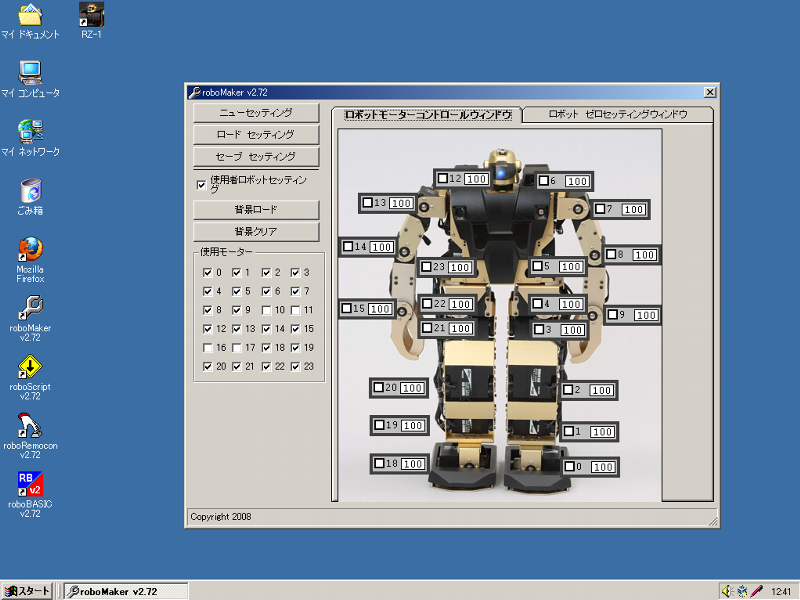Open the スタート menu
This screenshot has height=600, width=800.
click(27, 591)
